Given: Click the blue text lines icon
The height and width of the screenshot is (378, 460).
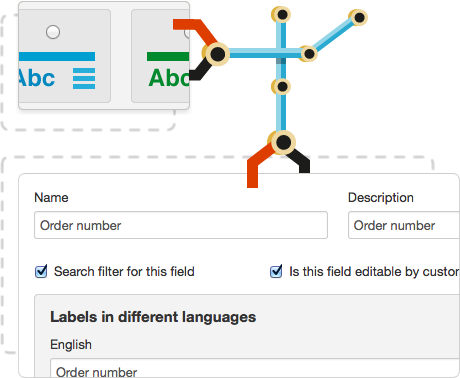Looking at the screenshot, I should [x=84, y=78].
